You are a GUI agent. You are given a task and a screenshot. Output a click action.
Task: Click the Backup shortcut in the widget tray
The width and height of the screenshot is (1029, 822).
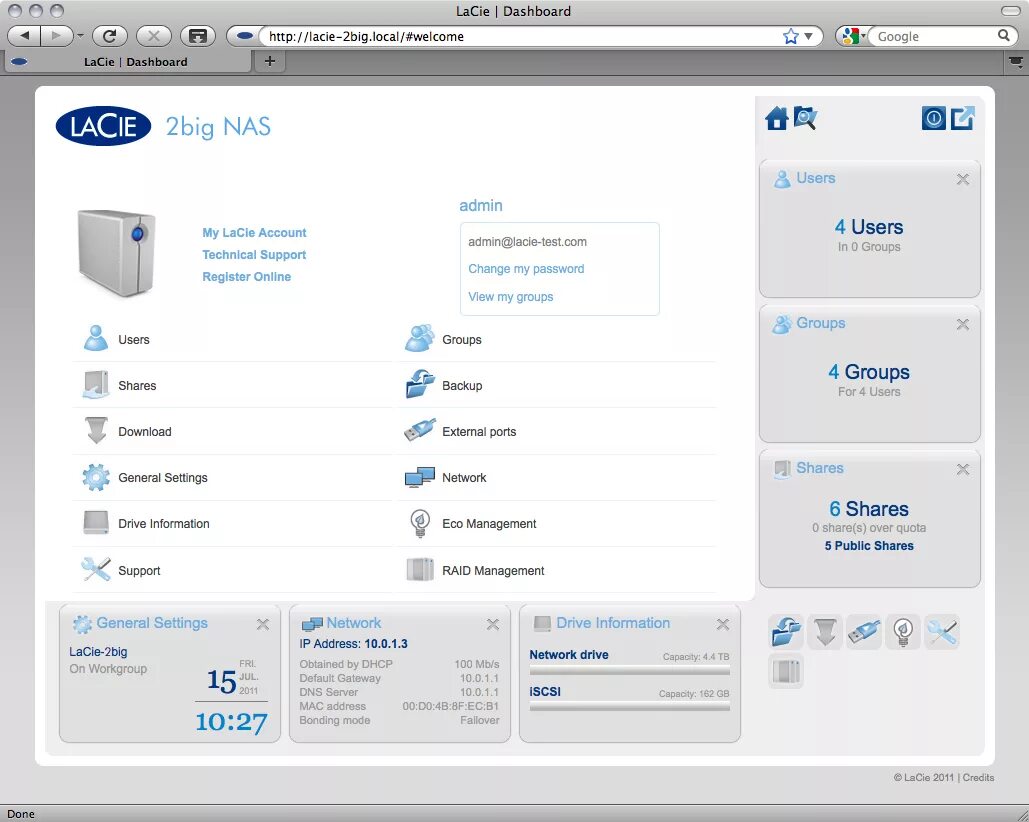(x=786, y=632)
